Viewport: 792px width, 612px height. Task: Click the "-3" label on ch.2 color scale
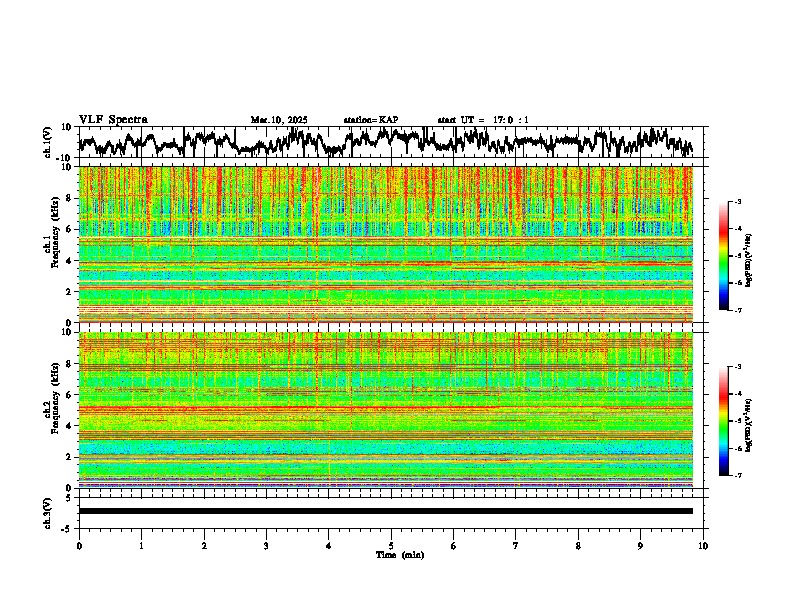pyautogui.click(x=738, y=367)
